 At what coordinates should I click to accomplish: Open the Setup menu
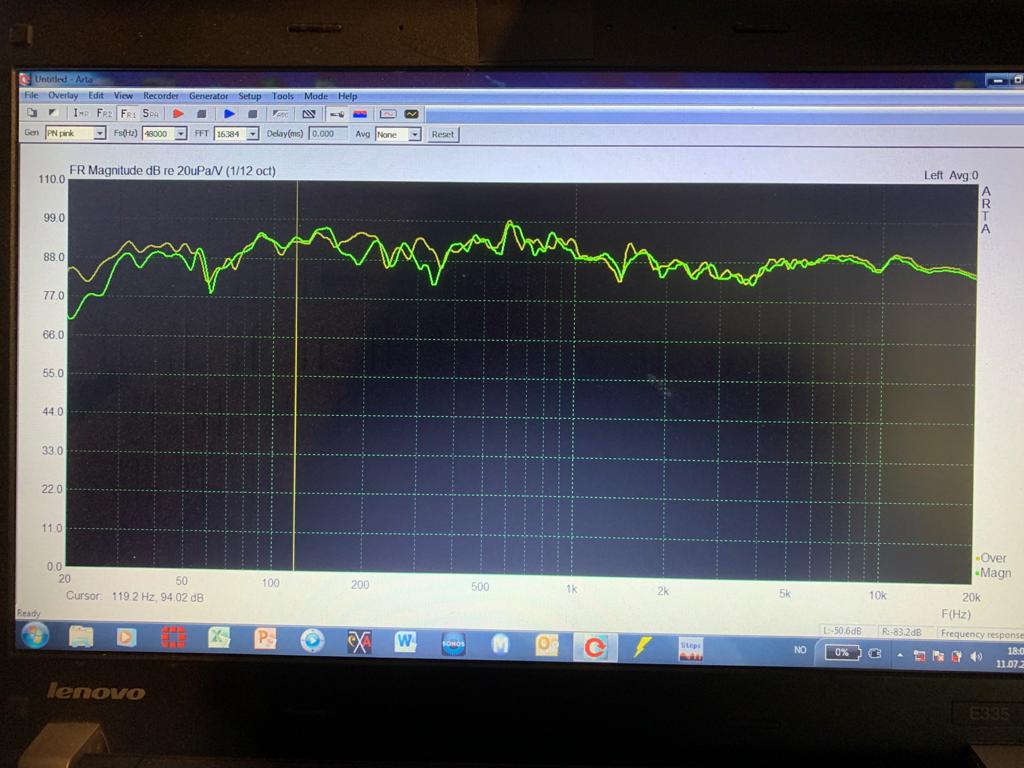pos(249,96)
